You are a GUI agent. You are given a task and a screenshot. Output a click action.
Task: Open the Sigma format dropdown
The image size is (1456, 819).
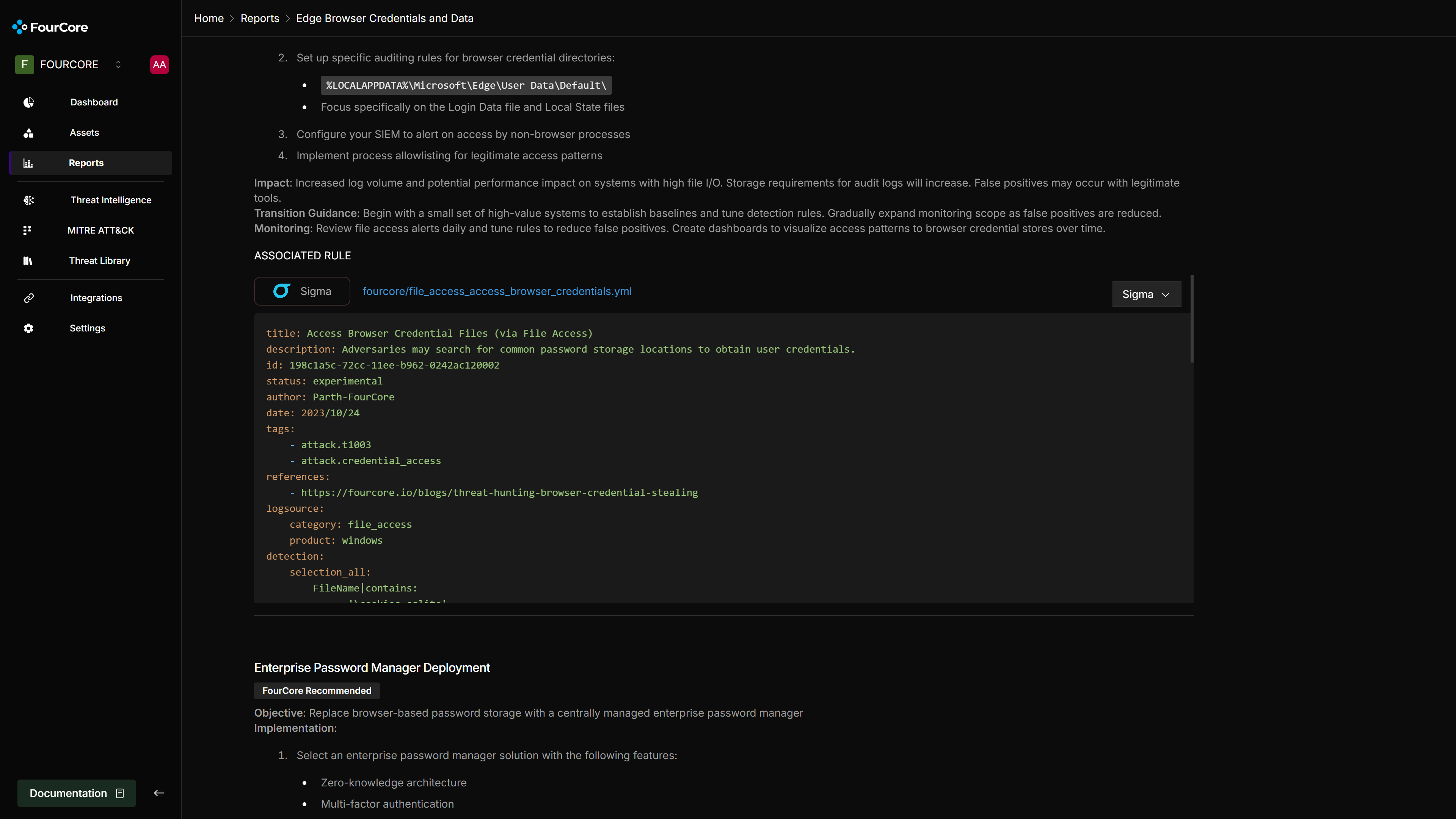point(1146,295)
